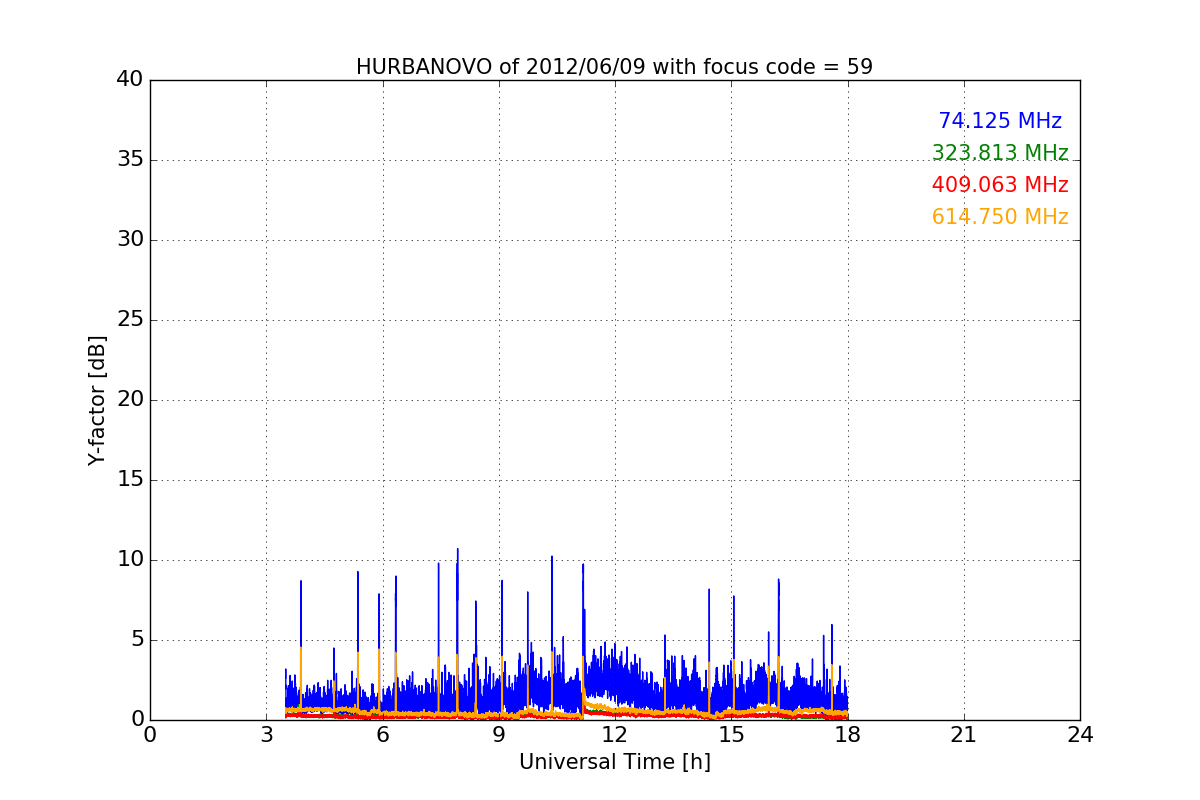Viewport: 1200px width, 800px height.
Task: Click y-axis tick label 15
Action: tap(130, 480)
